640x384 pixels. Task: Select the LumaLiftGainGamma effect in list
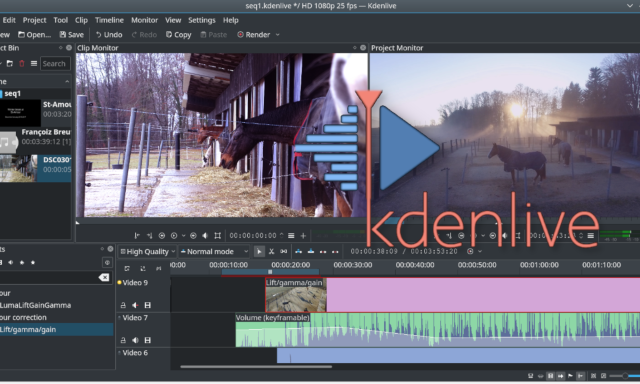pos(36,305)
